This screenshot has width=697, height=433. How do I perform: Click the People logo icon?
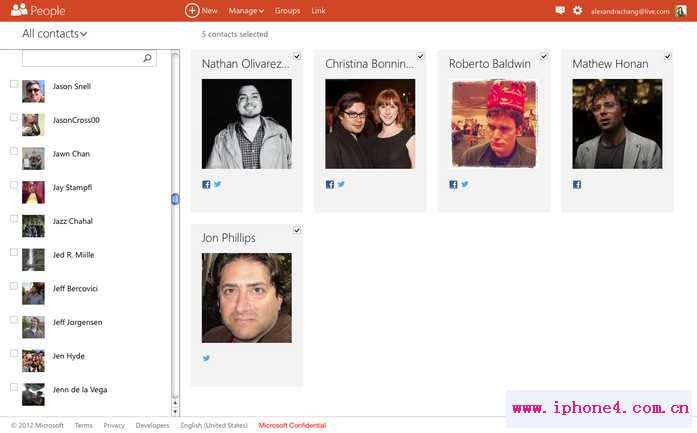point(18,10)
